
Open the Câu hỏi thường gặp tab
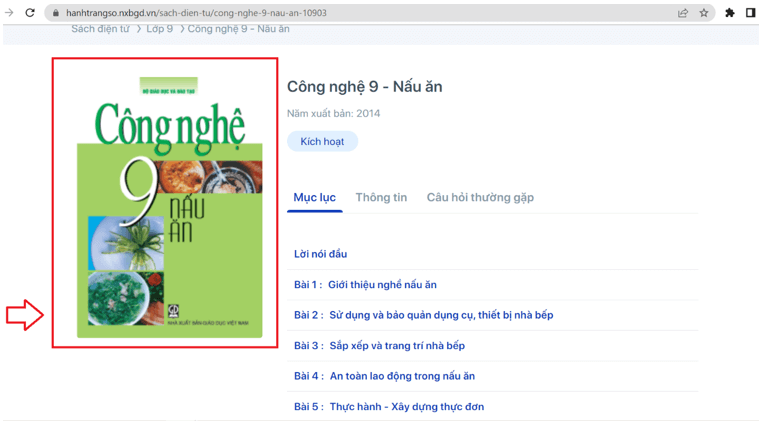point(480,198)
